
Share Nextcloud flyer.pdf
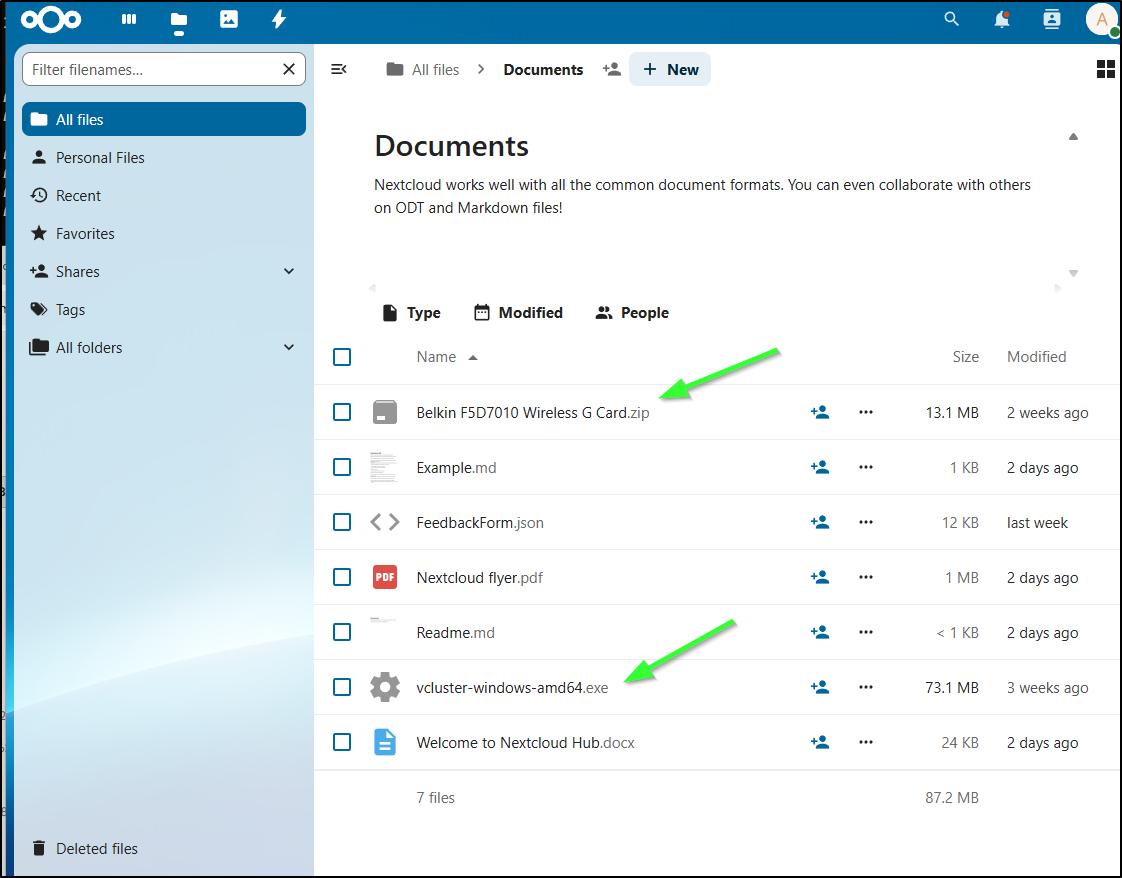point(820,577)
